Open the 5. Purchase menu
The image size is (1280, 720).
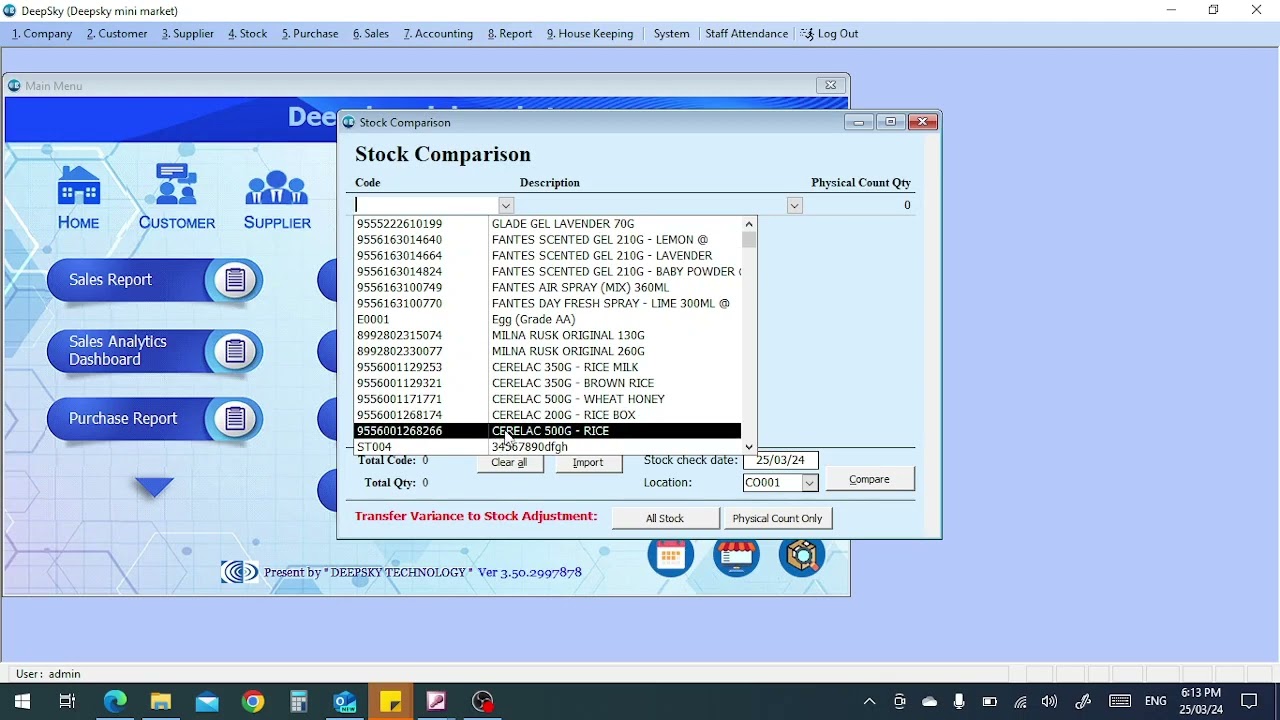pos(310,33)
